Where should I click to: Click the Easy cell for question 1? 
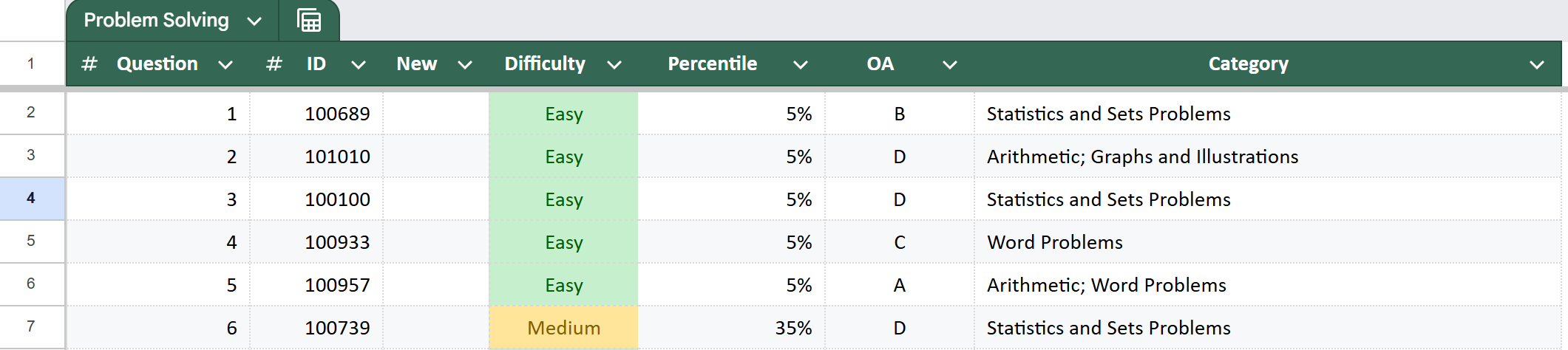(563, 114)
